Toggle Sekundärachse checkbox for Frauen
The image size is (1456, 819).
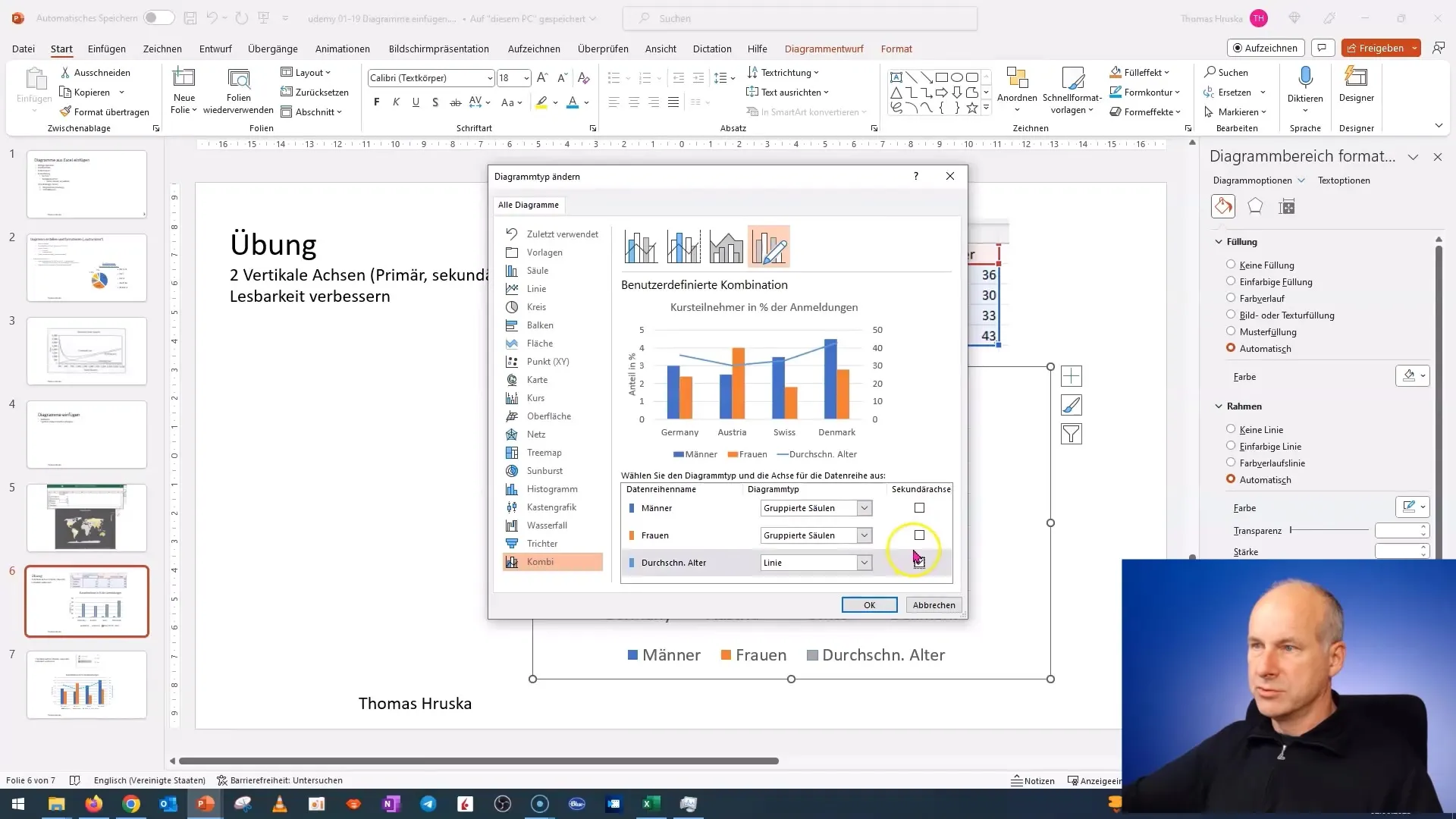(x=920, y=535)
